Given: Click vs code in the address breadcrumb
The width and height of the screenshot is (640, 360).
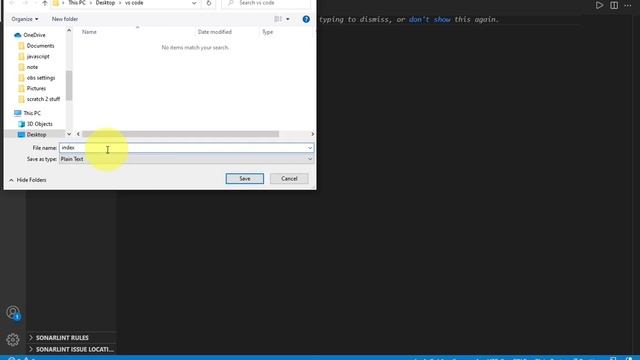Looking at the screenshot, I should tap(134, 3).
